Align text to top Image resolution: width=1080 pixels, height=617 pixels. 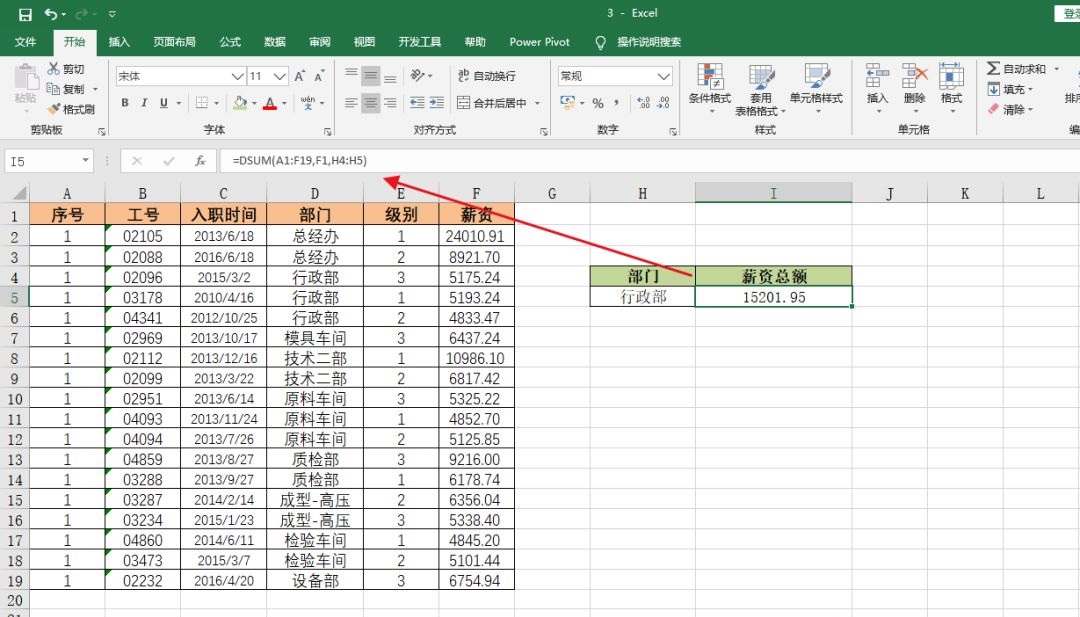pyautogui.click(x=351, y=75)
